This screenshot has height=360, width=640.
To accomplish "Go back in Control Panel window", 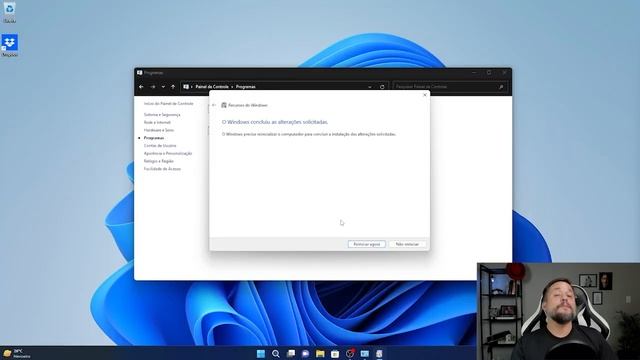I will 141,87.
